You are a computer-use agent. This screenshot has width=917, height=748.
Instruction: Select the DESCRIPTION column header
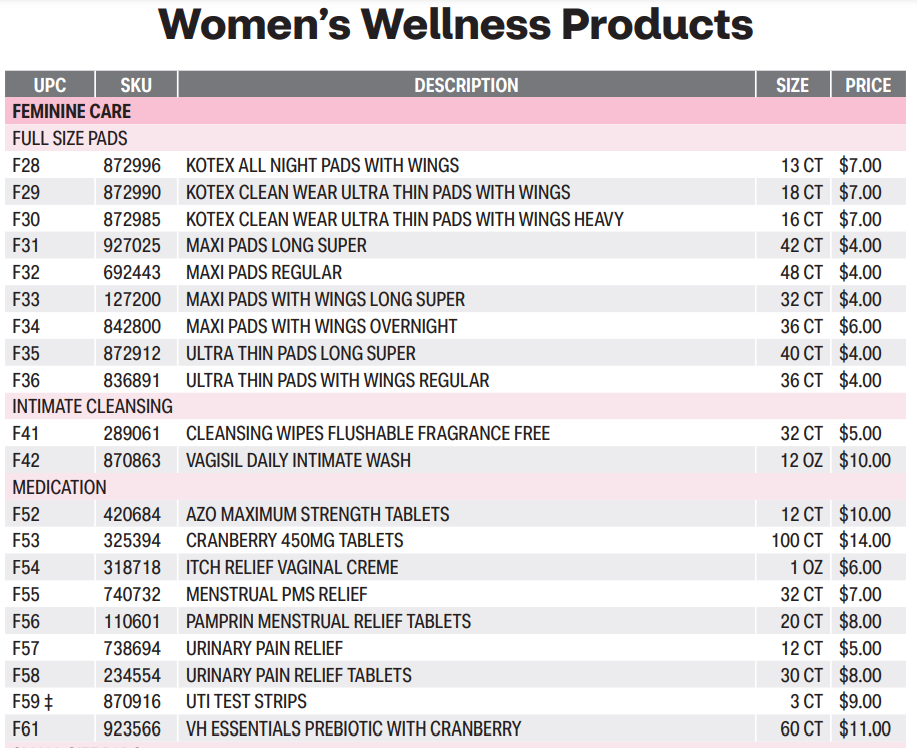(466, 85)
